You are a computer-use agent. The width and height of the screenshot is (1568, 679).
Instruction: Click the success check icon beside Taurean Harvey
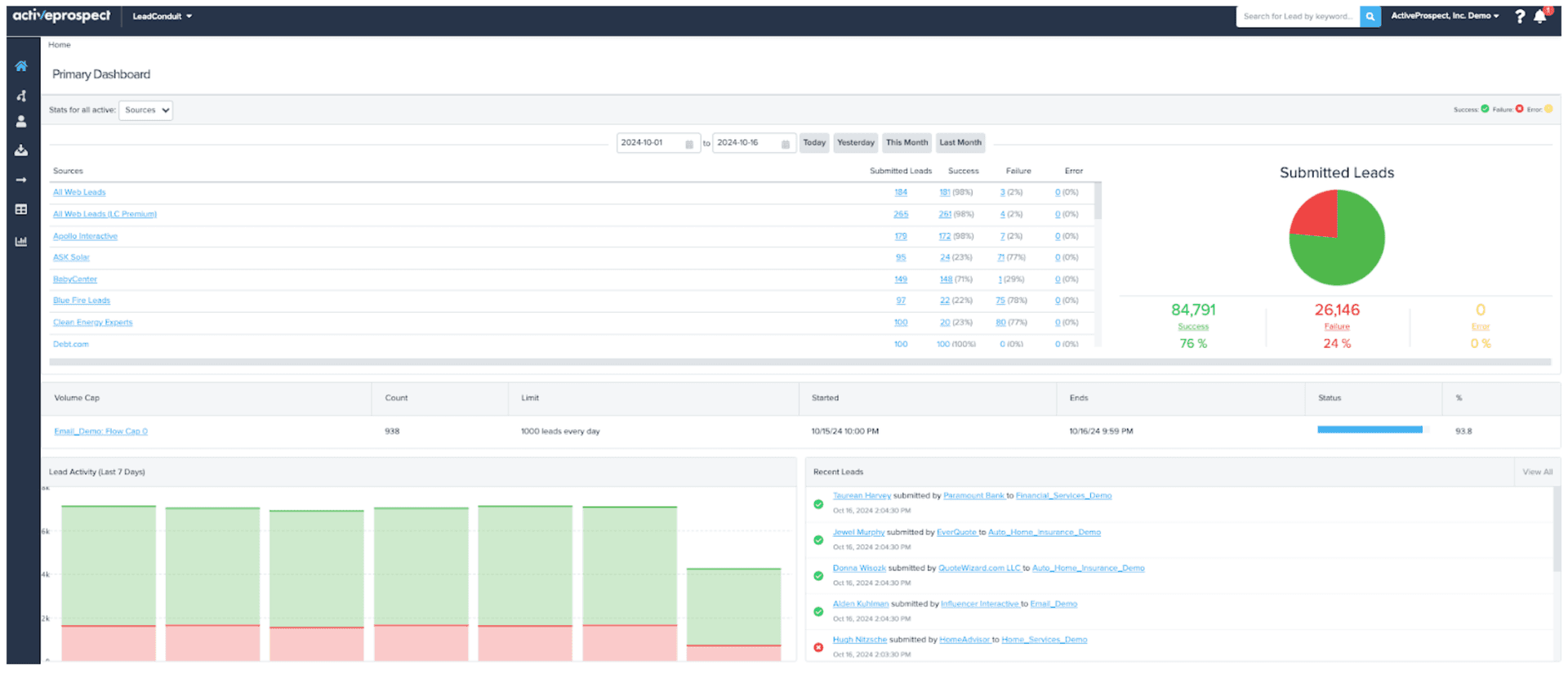click(818, 504)
